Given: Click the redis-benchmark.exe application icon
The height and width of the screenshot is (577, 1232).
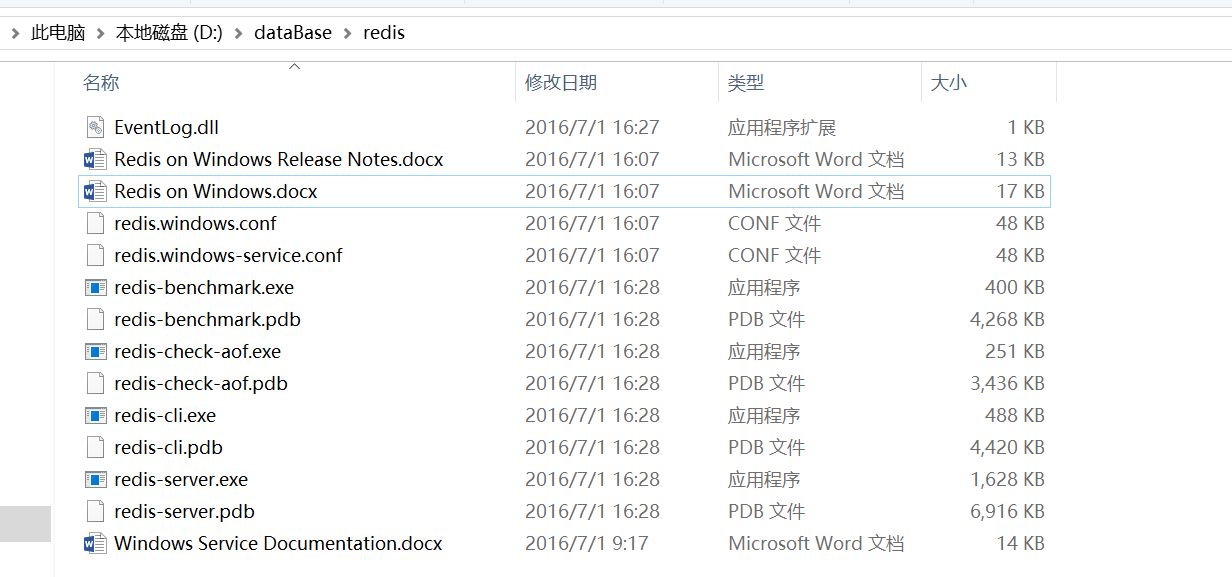Looking at the screenshot, I should point(96,288).
